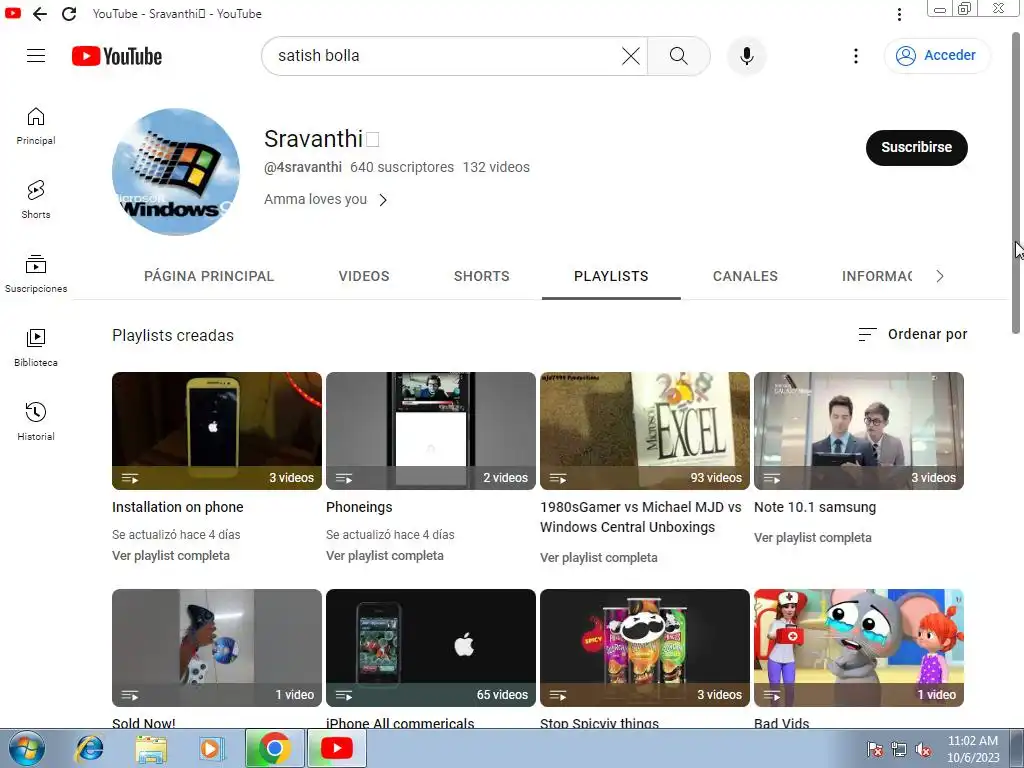The width and height of the screenshot is (1024, 768).
Task: Start voice search with microphone
Action: (746, 56)
